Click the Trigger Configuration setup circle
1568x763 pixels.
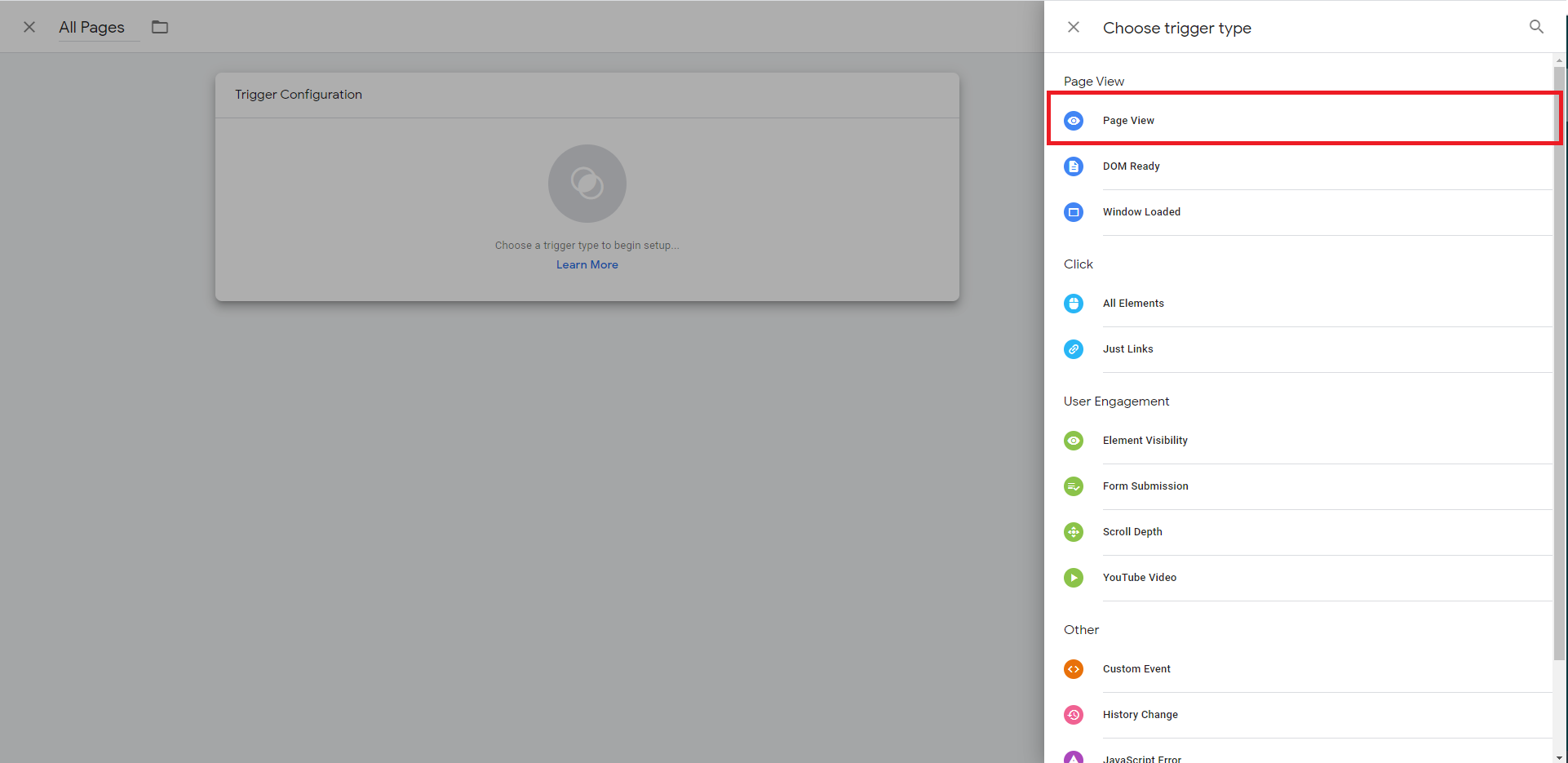[x=587, y=183]
